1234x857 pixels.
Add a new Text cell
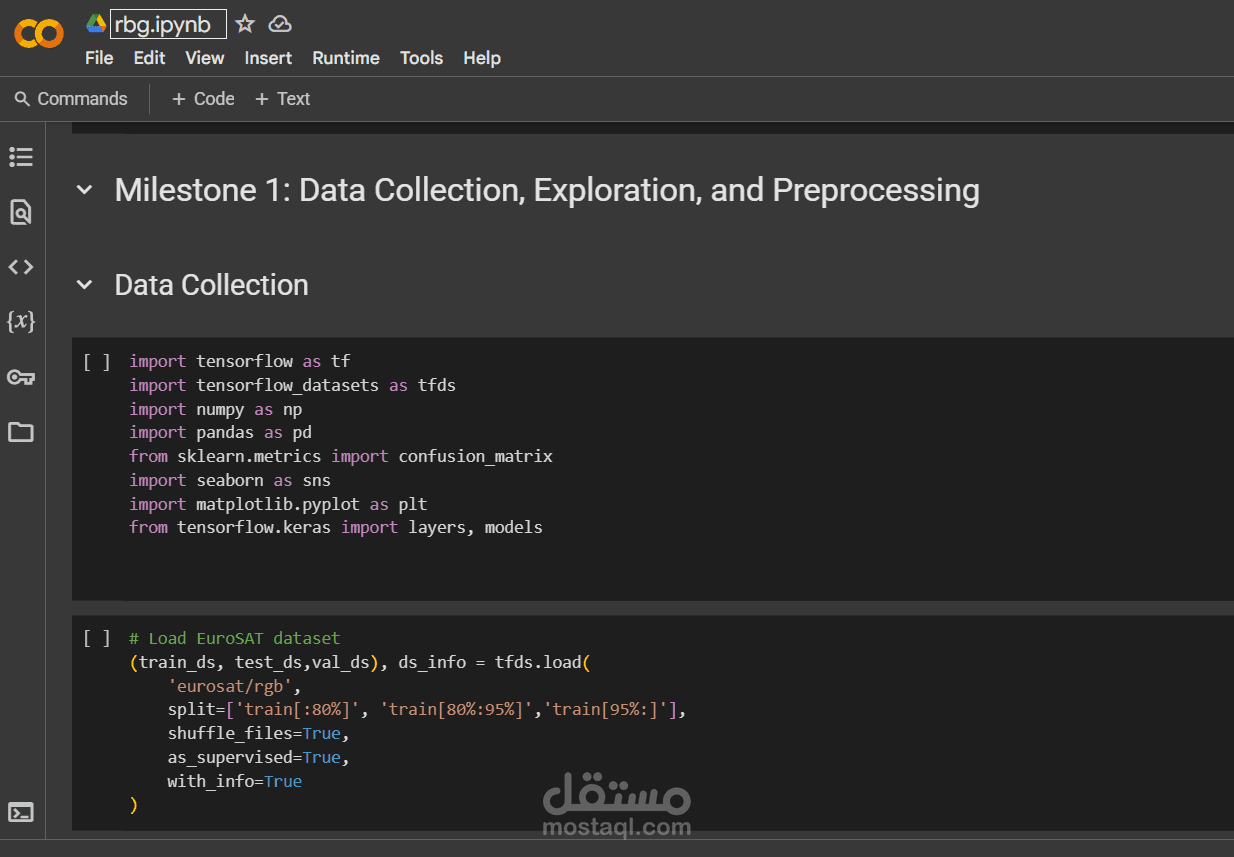click(282, 99)
